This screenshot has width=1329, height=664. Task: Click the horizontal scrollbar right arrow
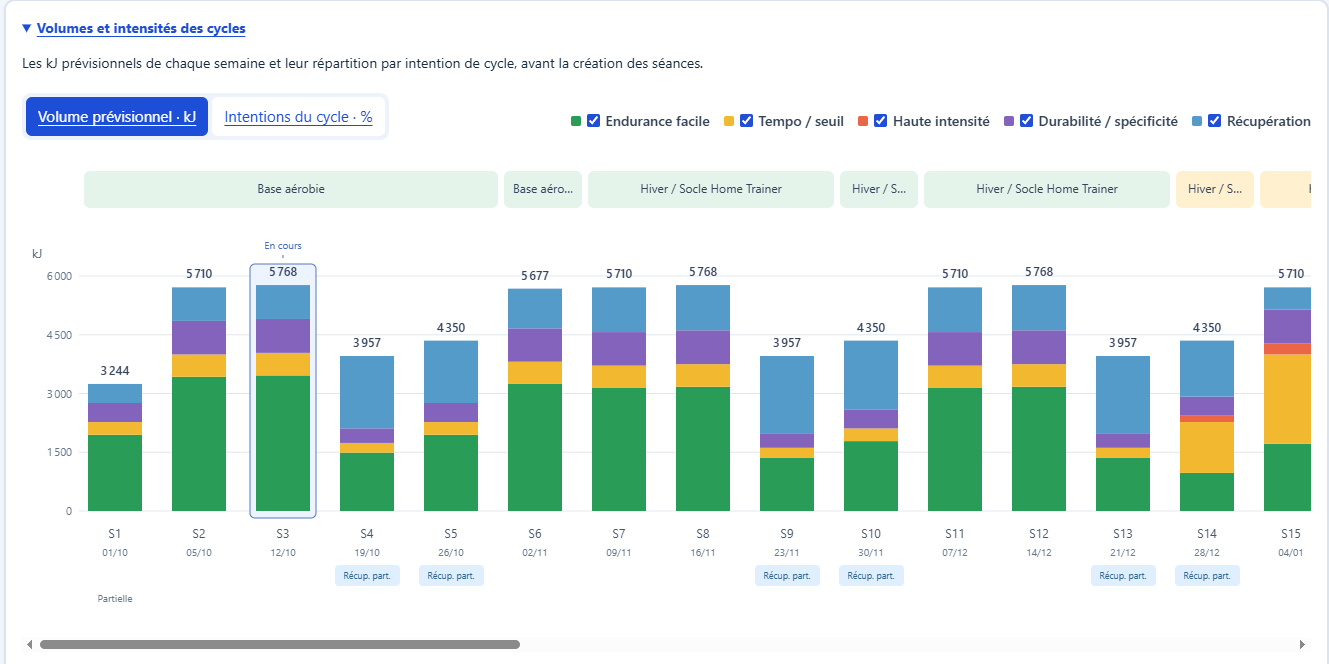[1302, 645]
